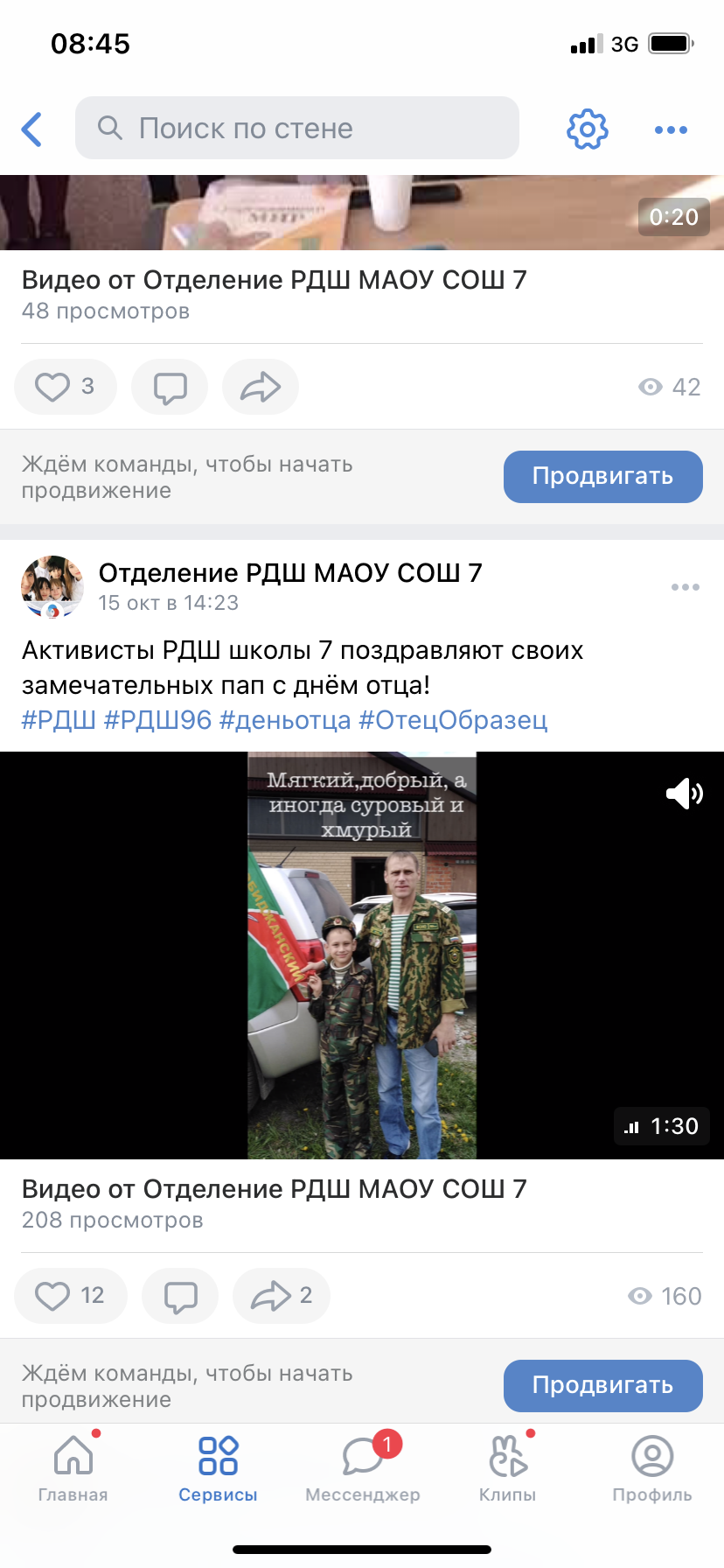Go back with the blue arrow
Viewport: 724px width, 1568px height.
(x=32, y=129)
